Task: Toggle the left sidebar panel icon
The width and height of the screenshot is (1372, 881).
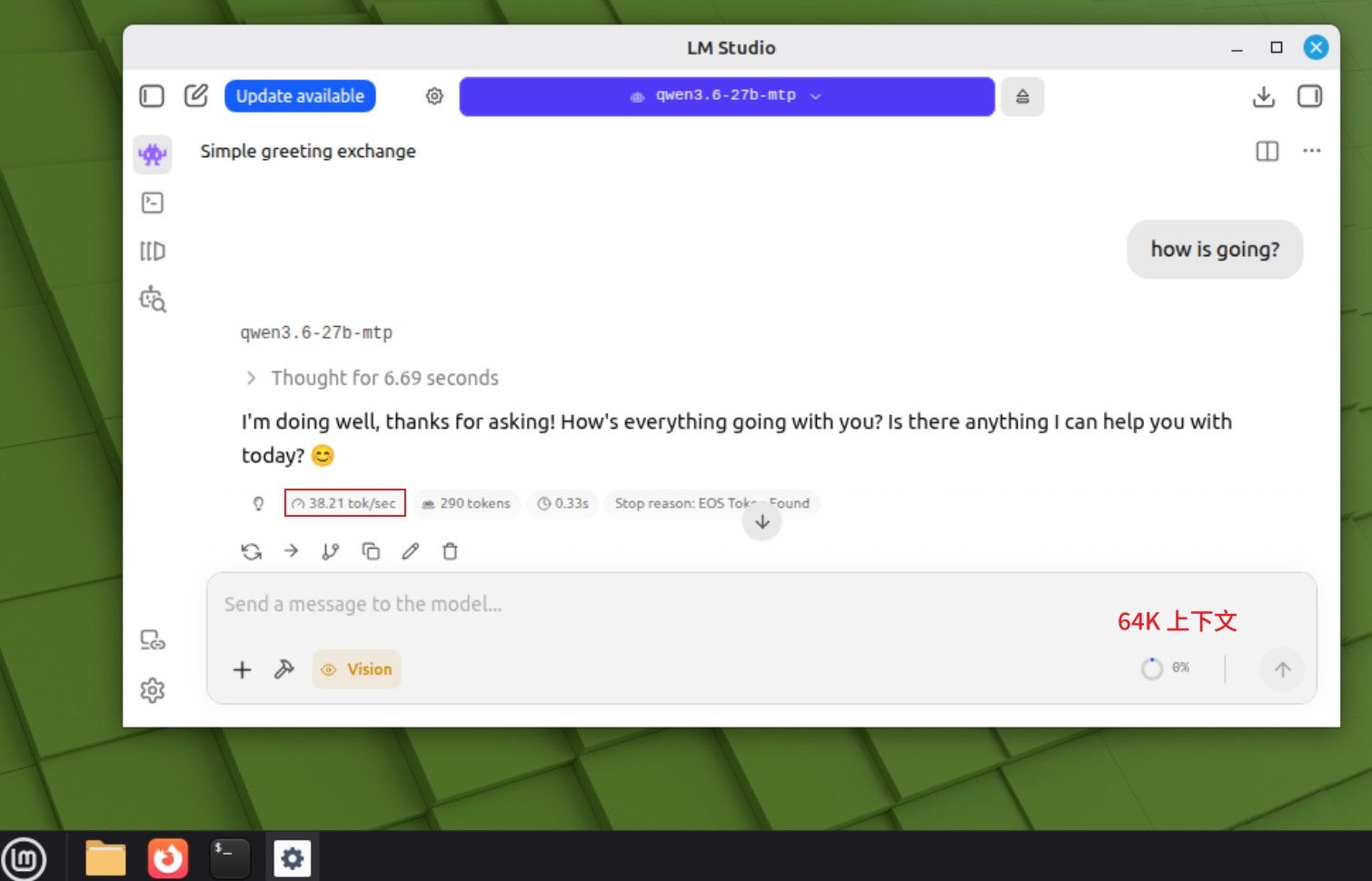Action: click(x=152, y=96)
